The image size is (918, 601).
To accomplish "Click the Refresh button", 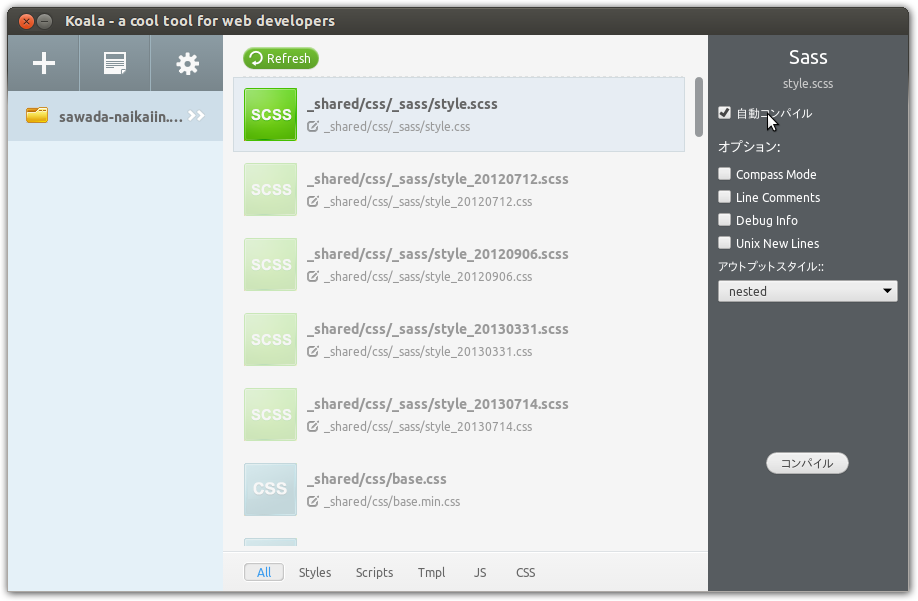I will click(281, 59).
